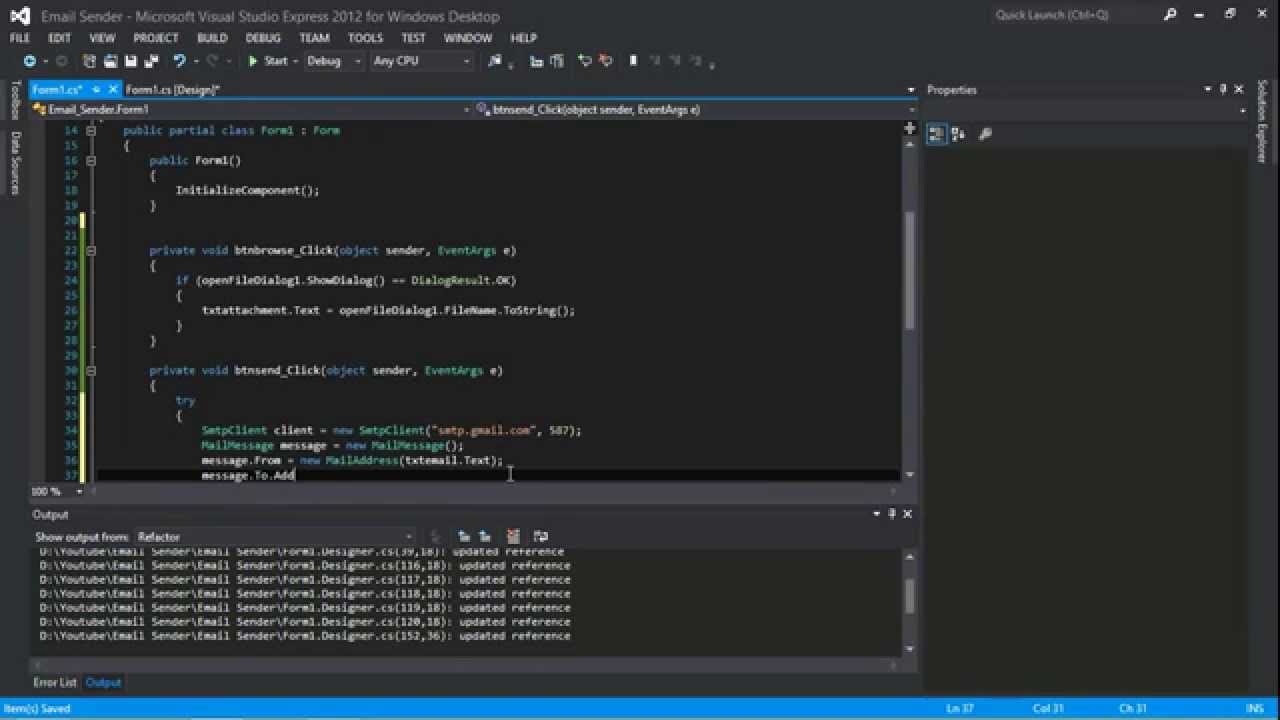1280x720 pixels.
Task: Collapse the btnbrowse_Click method at line 22
Action: pyautogui.click(x=91, y=250)
